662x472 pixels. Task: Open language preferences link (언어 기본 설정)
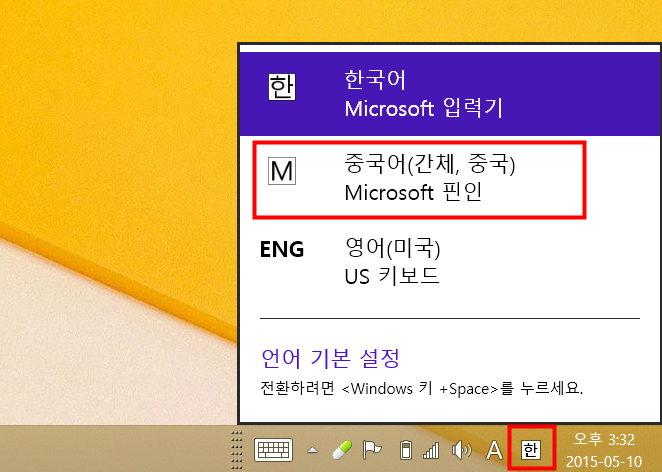(330, 358)
